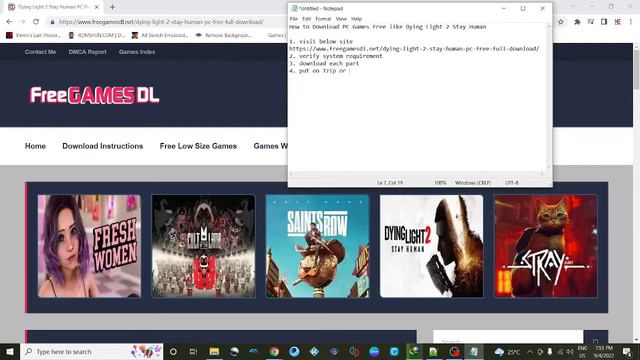Screen dimensions: 640x360
Task: Open File Explorer from taskbar
Action: pos(214,351)
